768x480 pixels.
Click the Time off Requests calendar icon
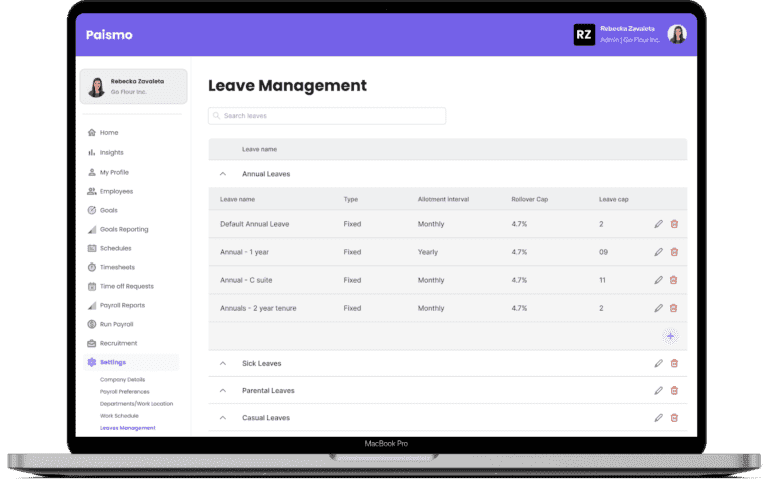click(92, 286)
